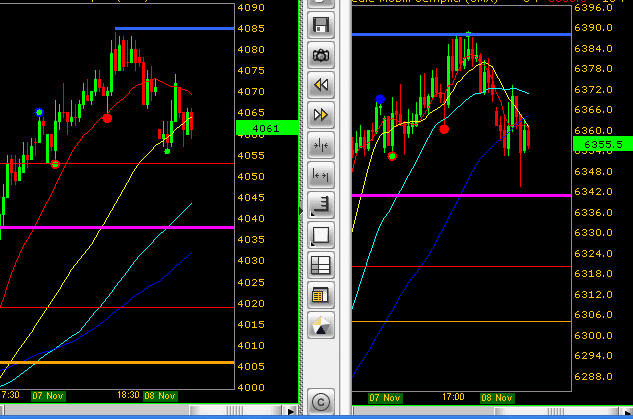Image resolution: width=633 pixels, height=419 pixels.
Task: Click the circled C button
Action: [321, 402]
